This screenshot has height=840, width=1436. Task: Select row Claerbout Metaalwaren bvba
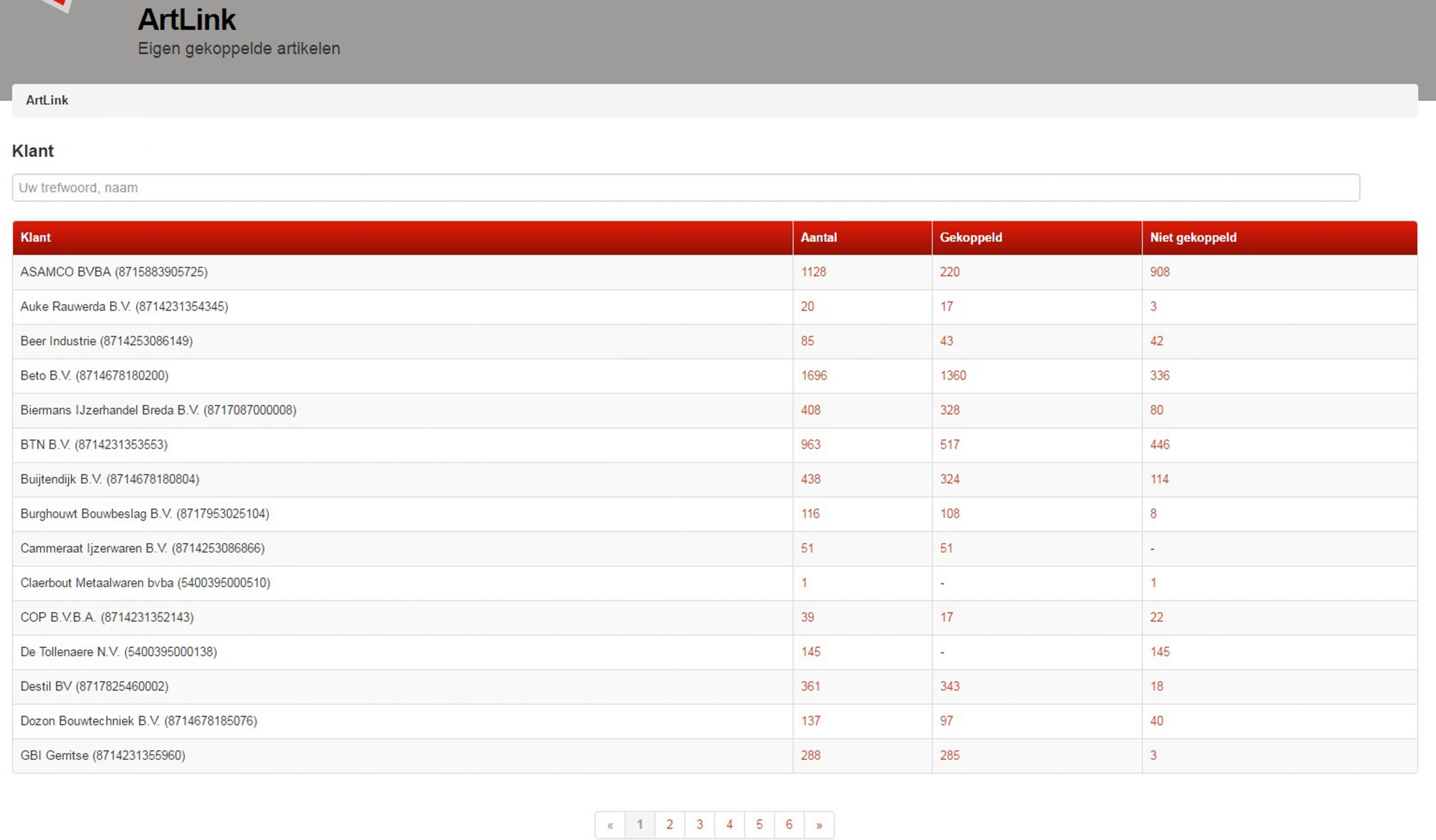(x=715, y=583)
